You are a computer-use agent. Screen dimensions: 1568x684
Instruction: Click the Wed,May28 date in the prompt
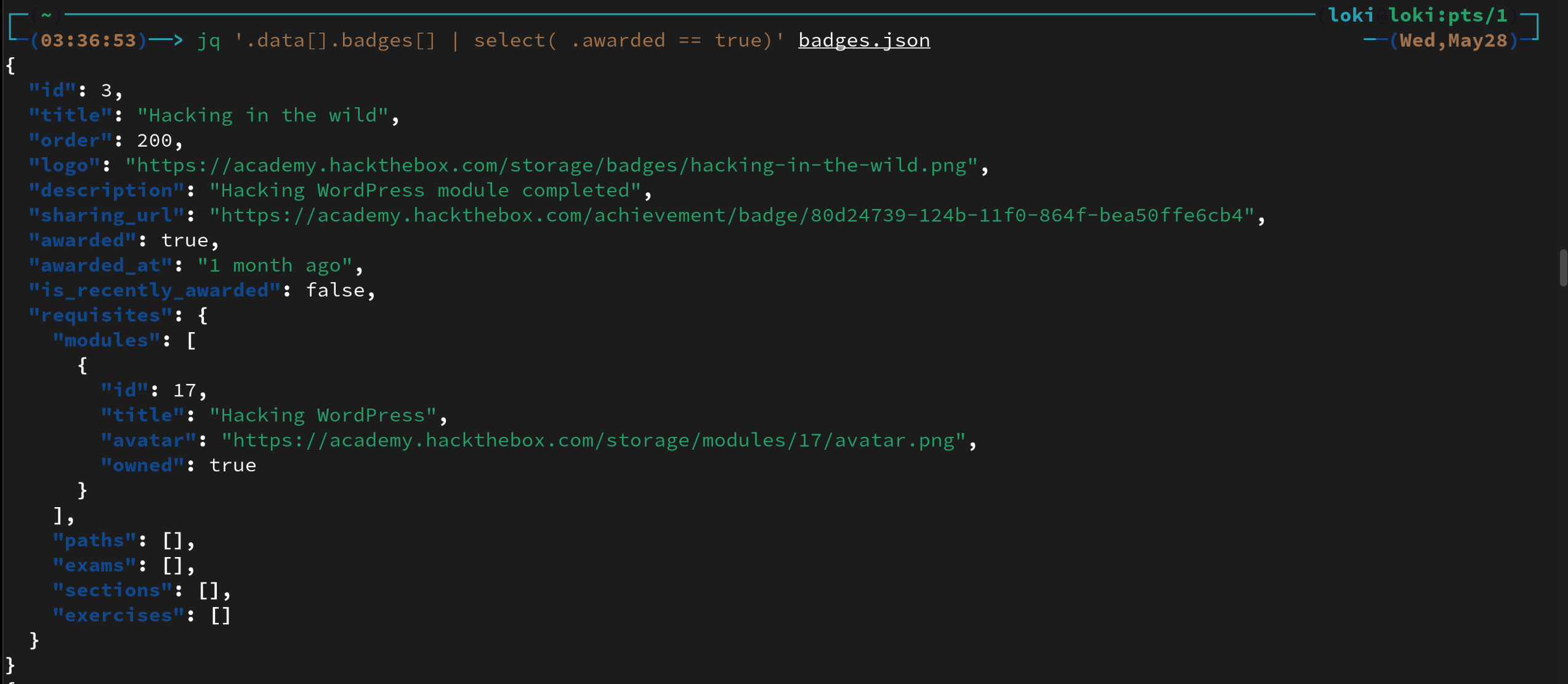1453,41
